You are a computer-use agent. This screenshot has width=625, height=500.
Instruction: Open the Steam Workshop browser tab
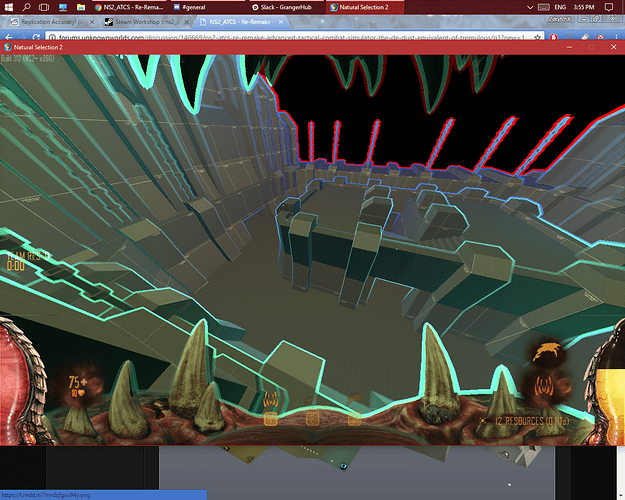click(143, 21)
